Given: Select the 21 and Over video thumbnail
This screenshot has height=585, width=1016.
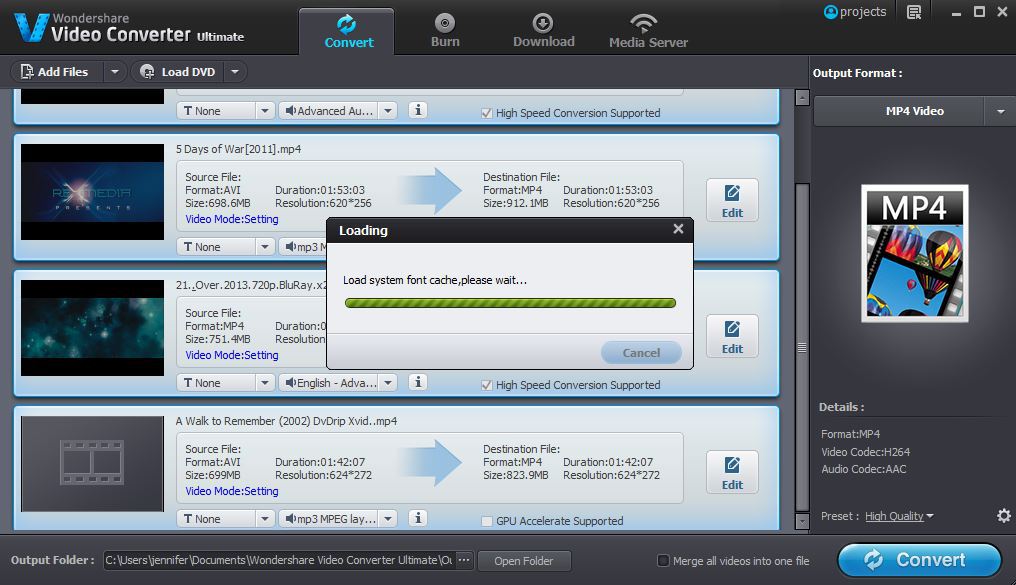Looking at the screenshot, I should pyautogui.click(x=92, y=328).
